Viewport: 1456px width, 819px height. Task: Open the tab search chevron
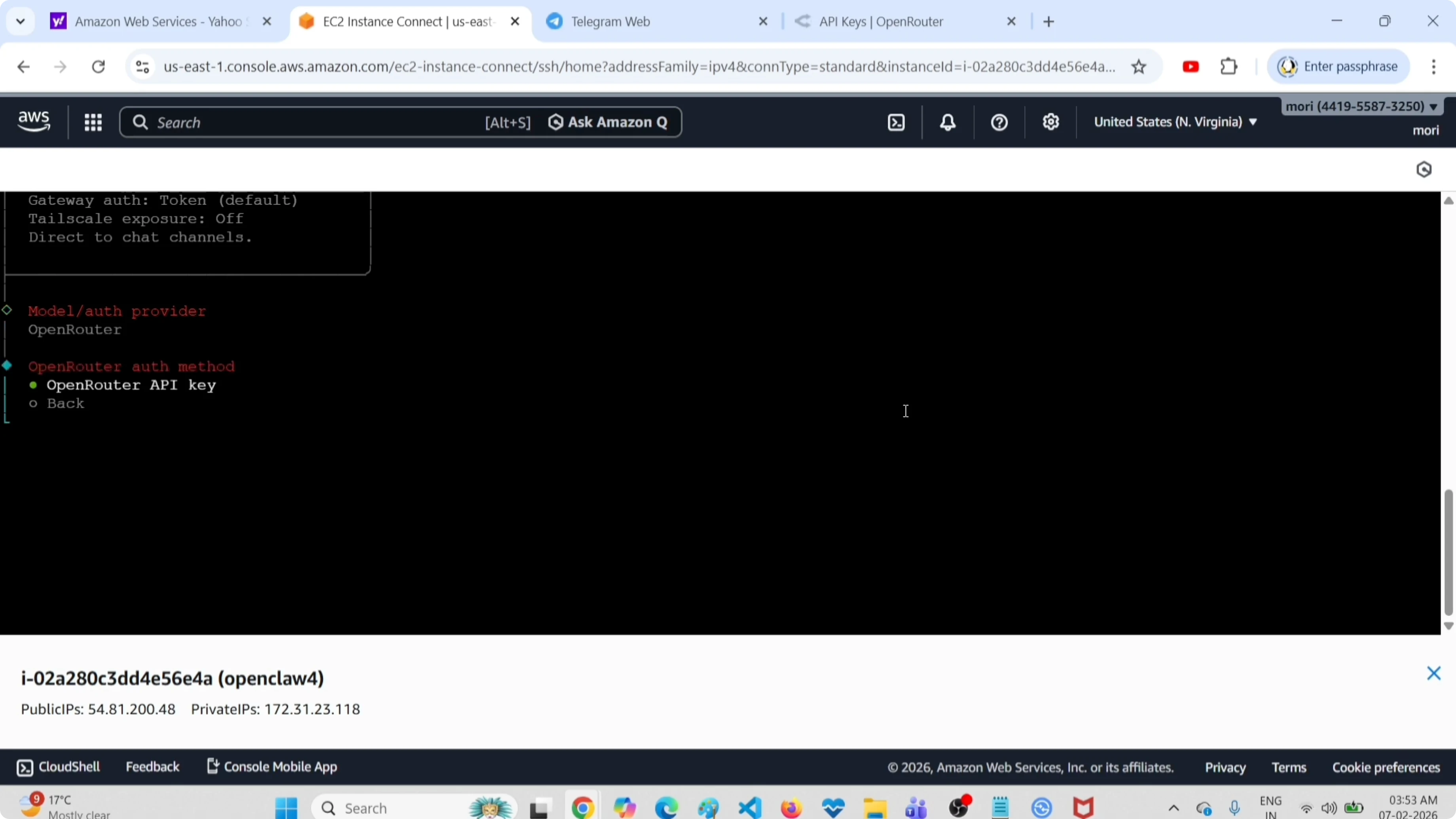(x=20, y=21)
